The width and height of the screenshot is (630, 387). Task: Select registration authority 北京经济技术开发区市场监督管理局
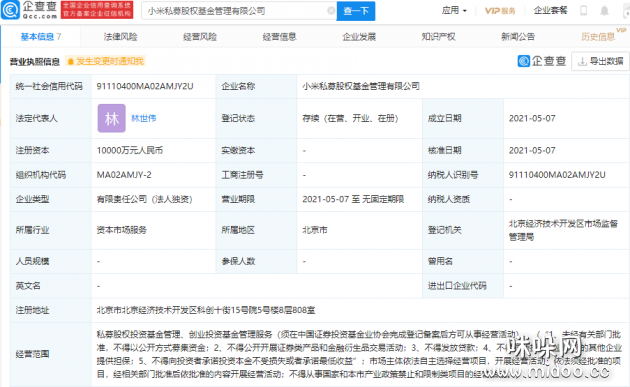pyautogui.click(x=563, y=230)
